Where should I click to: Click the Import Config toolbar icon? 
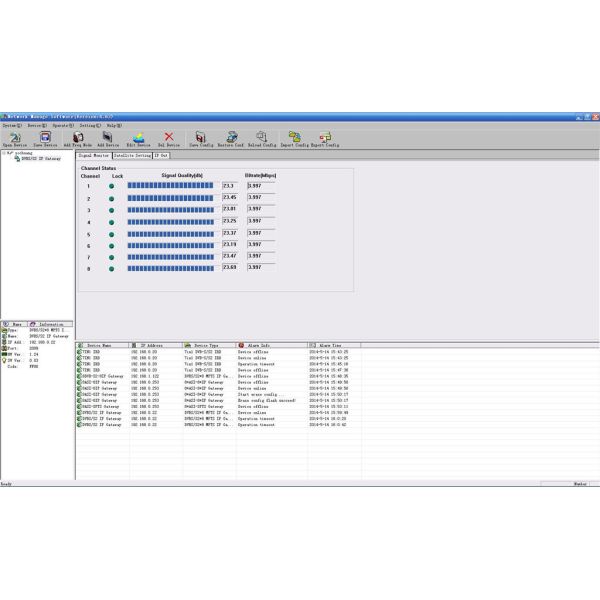[x=294, y=138]
